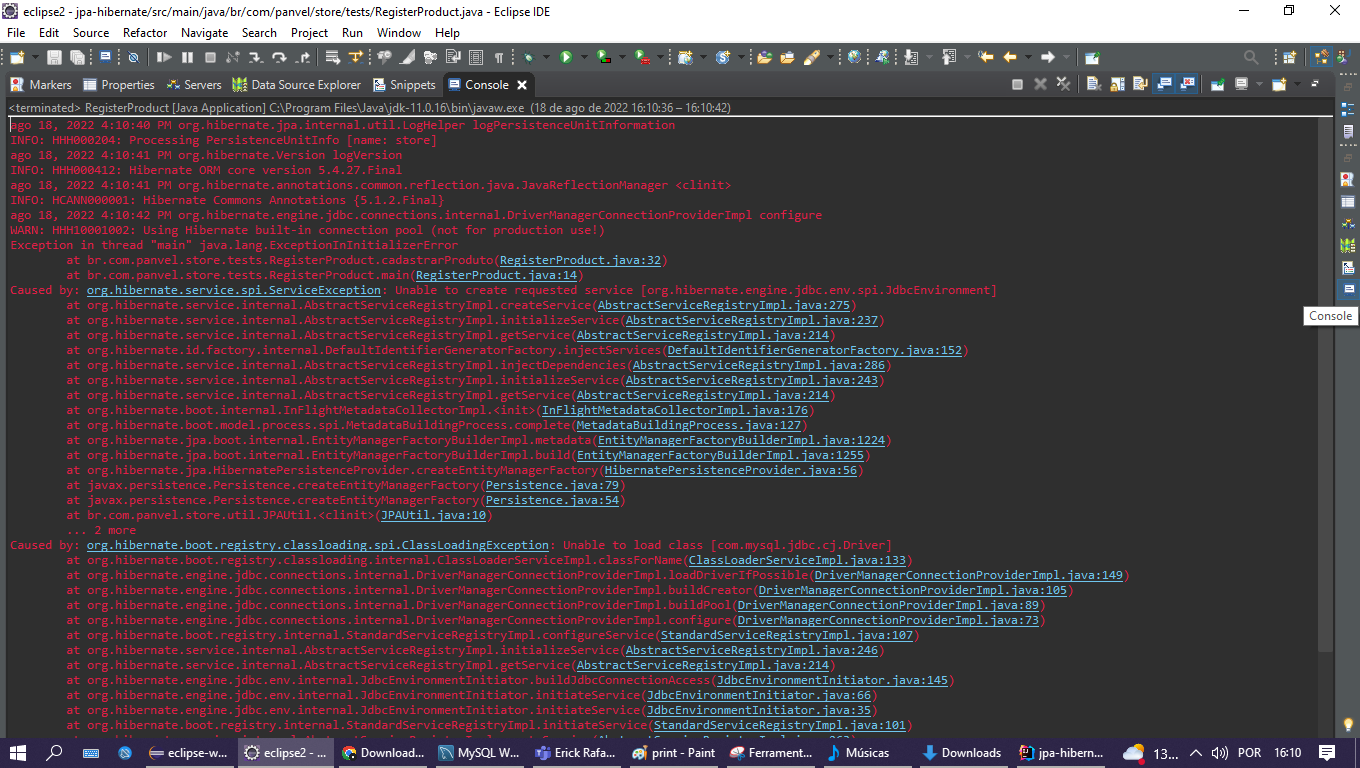Open the Navigate menu
This screenshot has height=768, width=1360.
coord(204,33)
